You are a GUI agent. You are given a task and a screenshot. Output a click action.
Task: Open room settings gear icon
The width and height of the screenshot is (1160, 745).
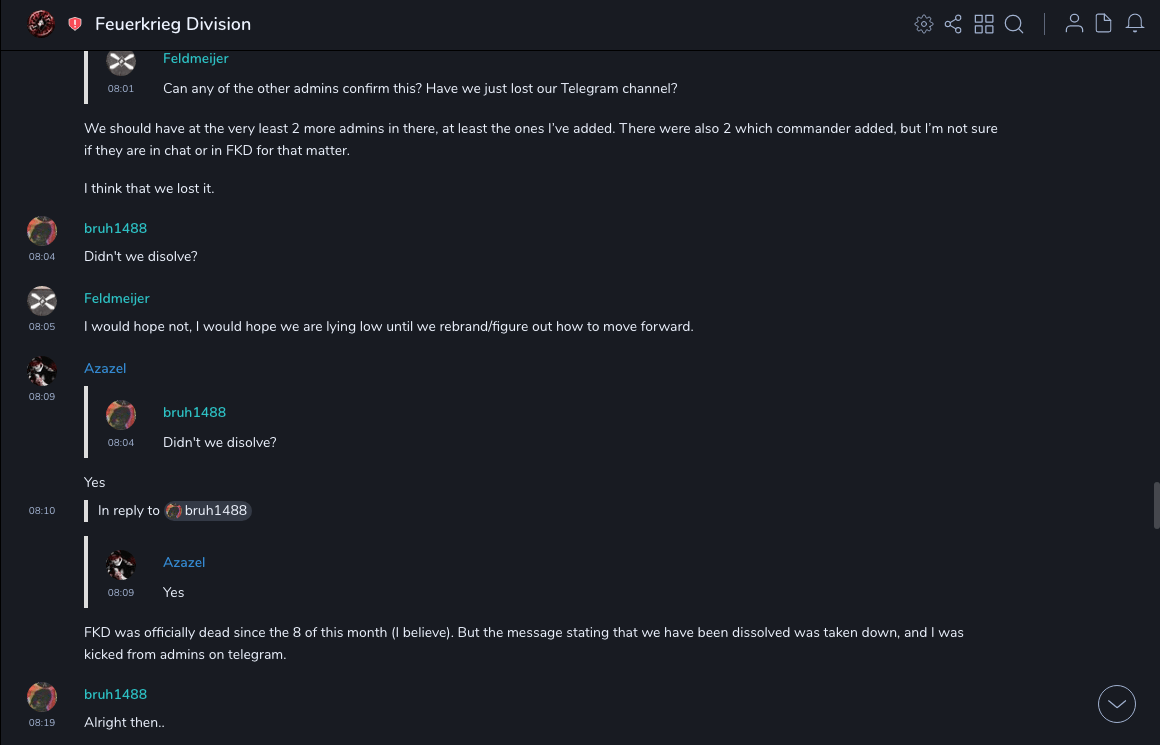click(x=923, y=24)
